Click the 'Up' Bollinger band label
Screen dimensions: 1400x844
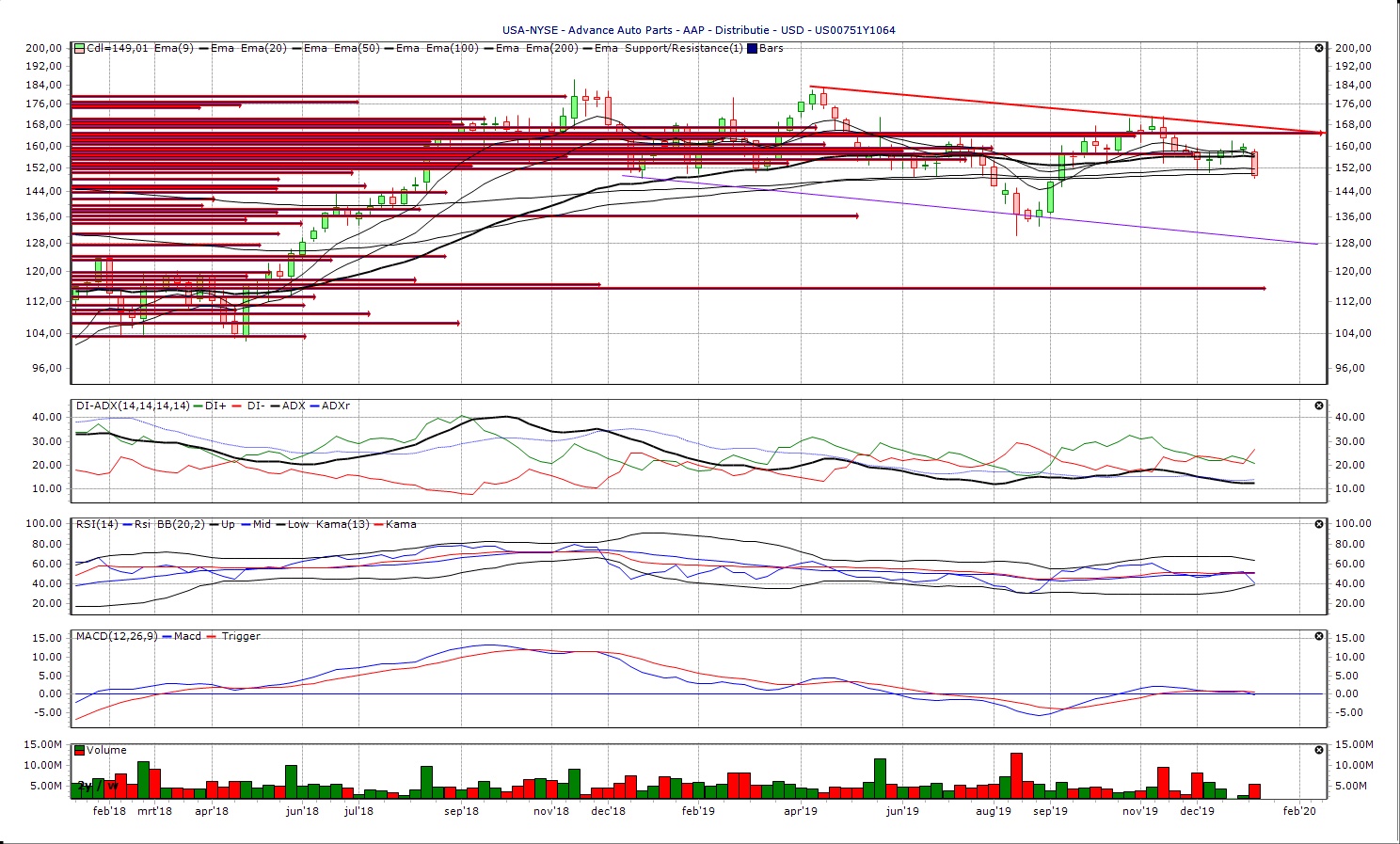pyautogui.click(x=228, y=524)
